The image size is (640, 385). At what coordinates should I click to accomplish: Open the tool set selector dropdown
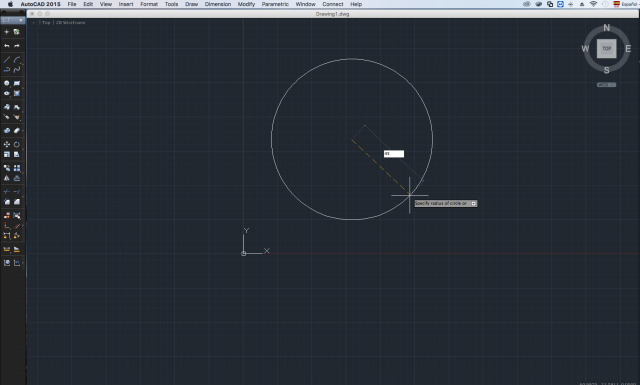[x=13, y=20]
